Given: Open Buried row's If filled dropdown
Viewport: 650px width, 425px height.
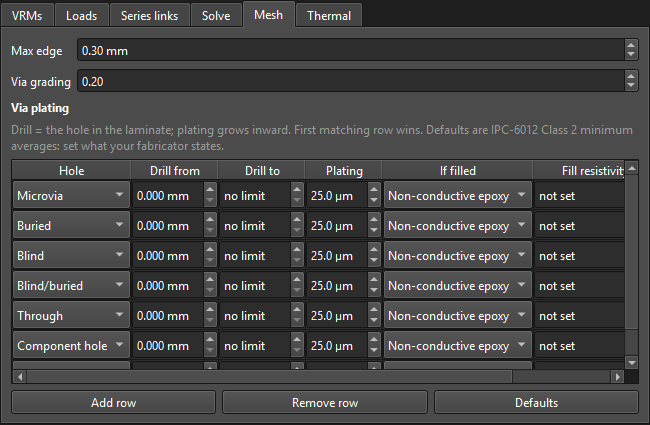Looking at the screenshot, I should 458,226.
